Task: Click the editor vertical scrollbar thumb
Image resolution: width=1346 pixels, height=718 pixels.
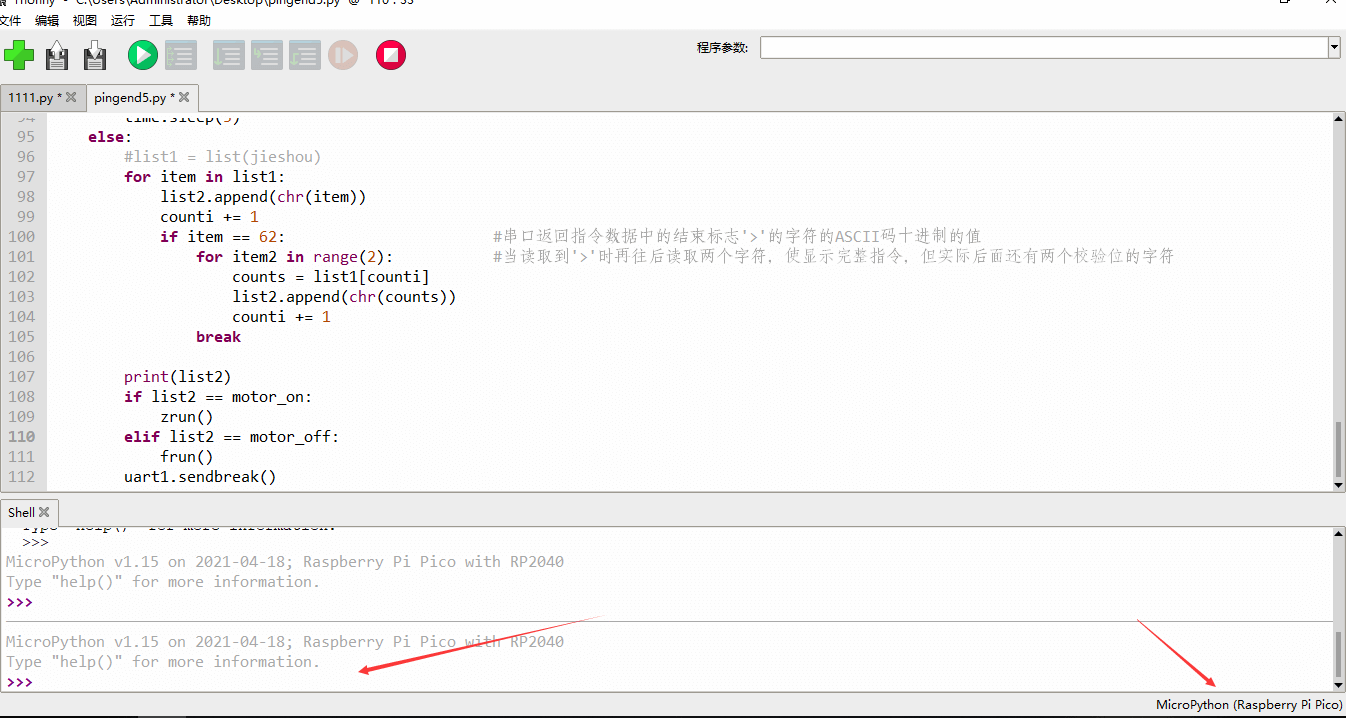Action: pos(1339,449)
